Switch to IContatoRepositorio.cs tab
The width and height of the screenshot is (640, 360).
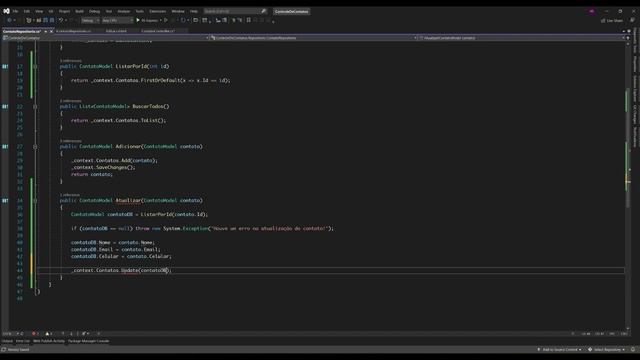click(x=73, y=31)
